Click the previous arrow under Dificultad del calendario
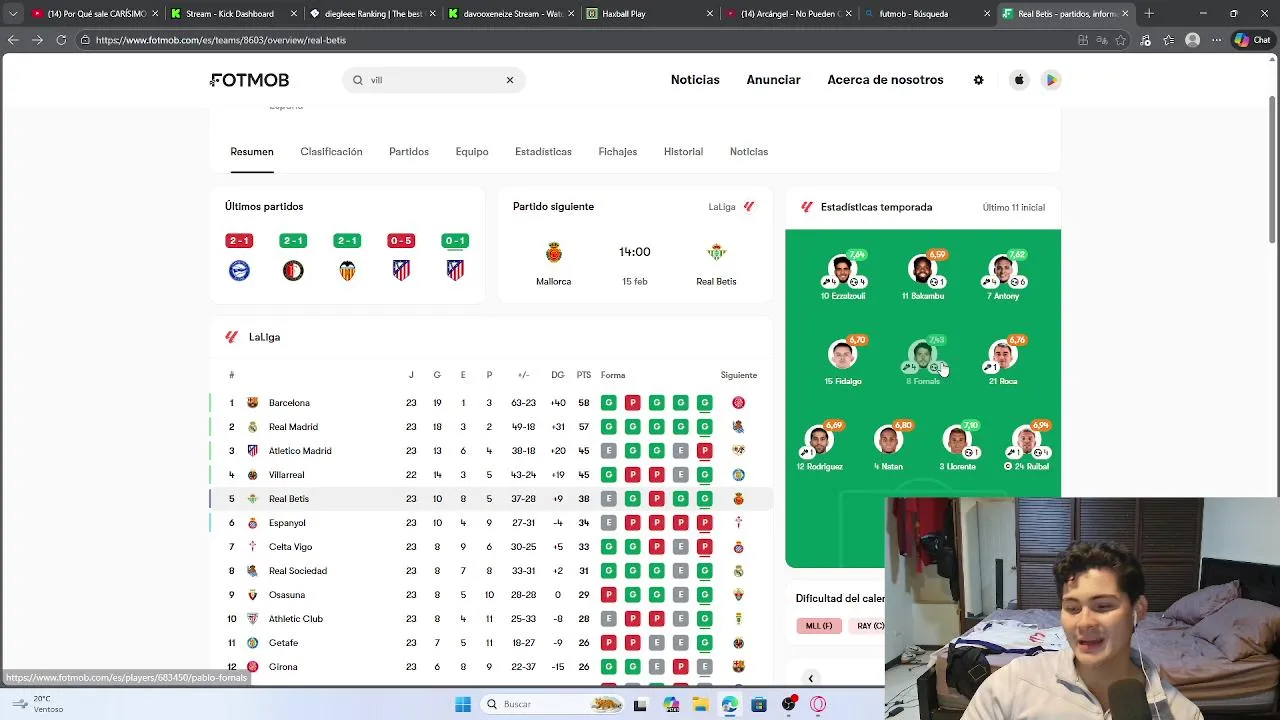The width and height of the screenshot is (1280, 720). [811, 678]
